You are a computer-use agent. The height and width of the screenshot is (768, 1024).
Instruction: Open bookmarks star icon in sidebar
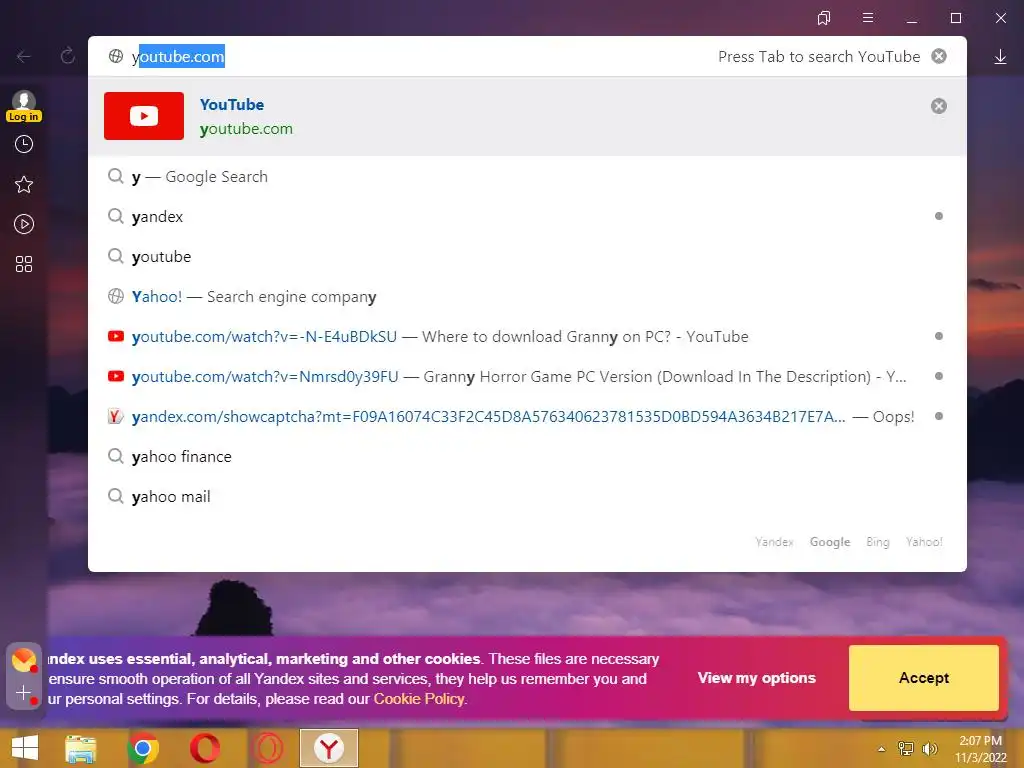pos(24,184)
